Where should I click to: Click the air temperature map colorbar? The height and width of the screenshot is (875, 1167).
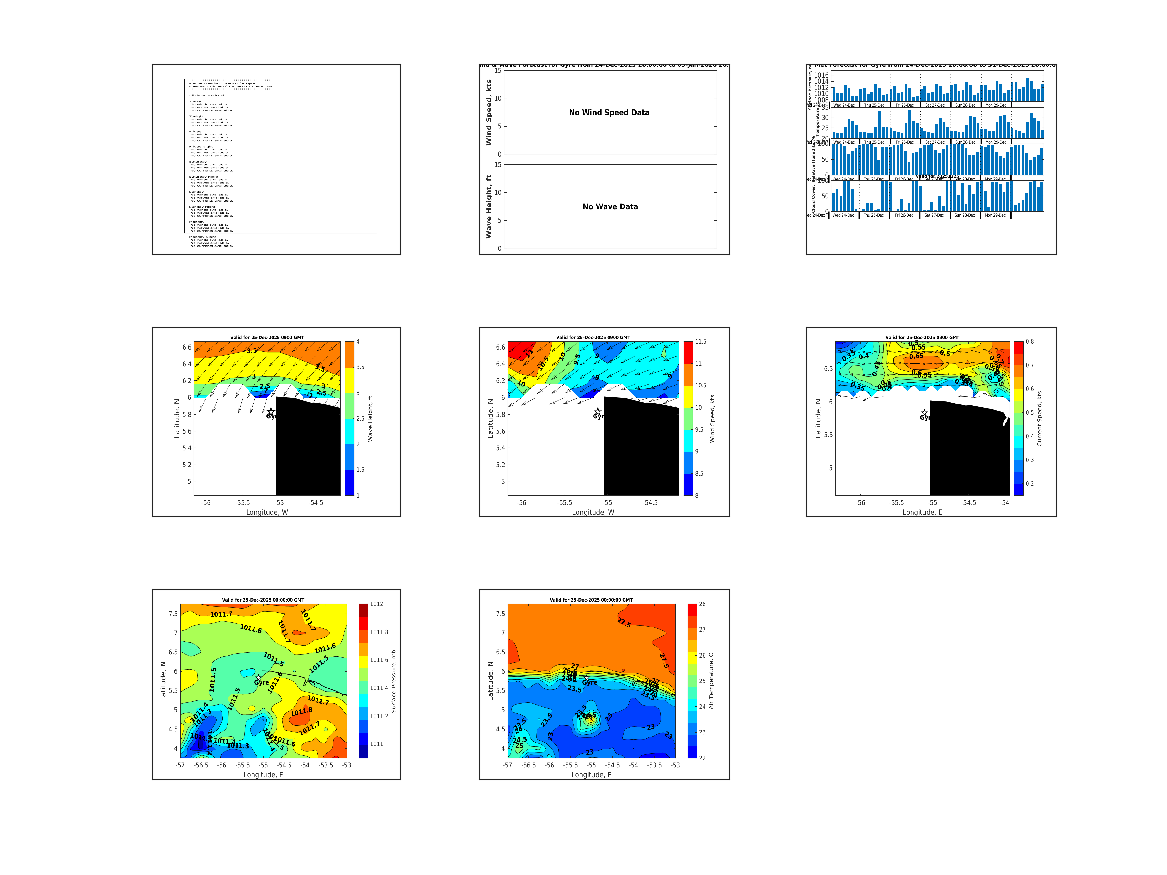(x=692, y=681)
